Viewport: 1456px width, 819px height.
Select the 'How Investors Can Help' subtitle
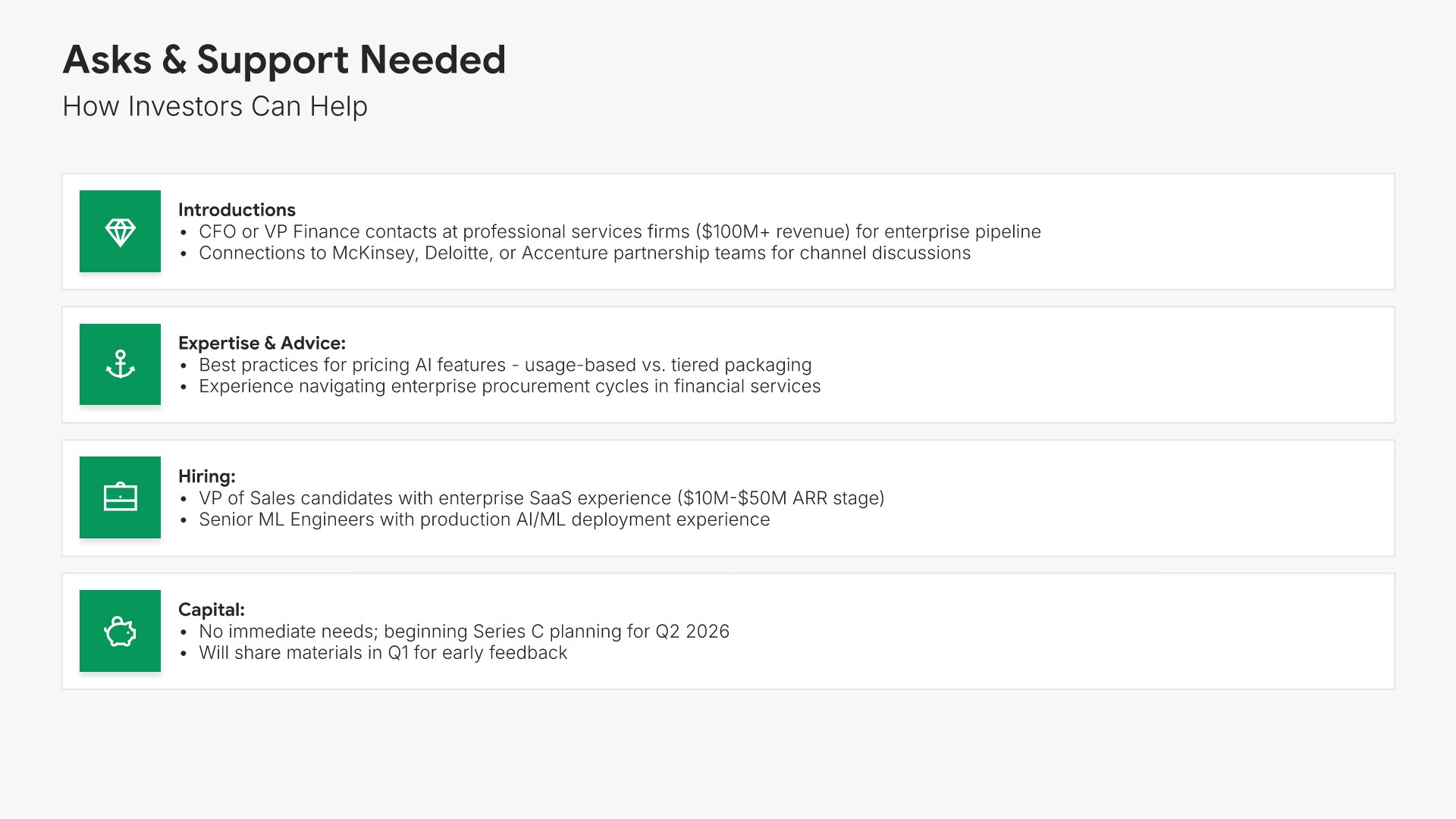215,106
